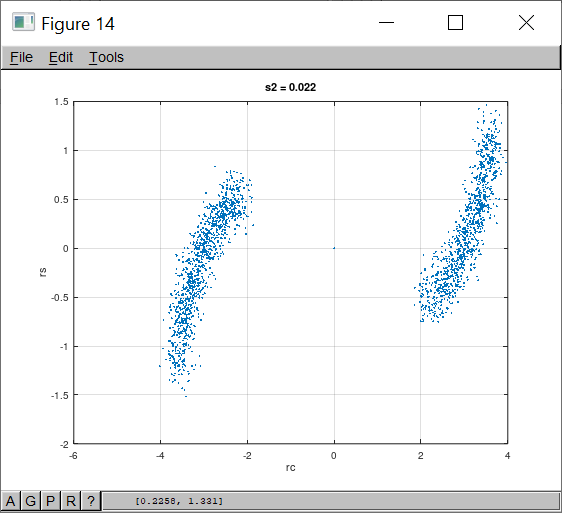Maximize the Figure 14 window

(455, 23)
